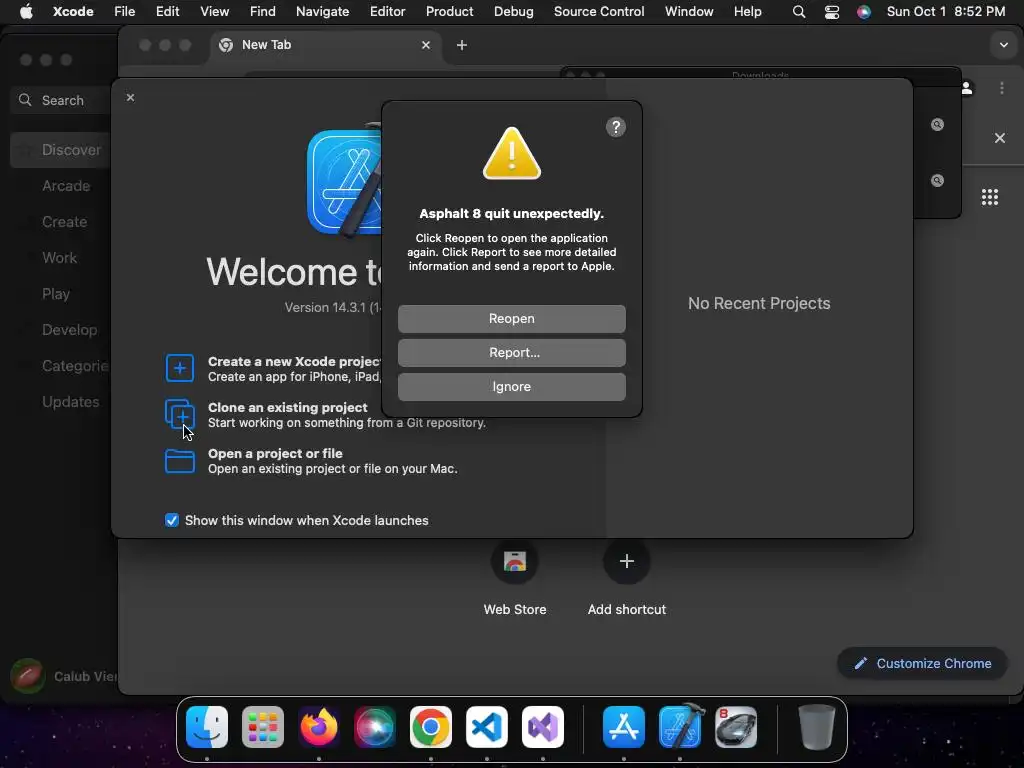Select Categories in App Store sidebar
This screenshot has width=1024, height=768.
[74, 366]
